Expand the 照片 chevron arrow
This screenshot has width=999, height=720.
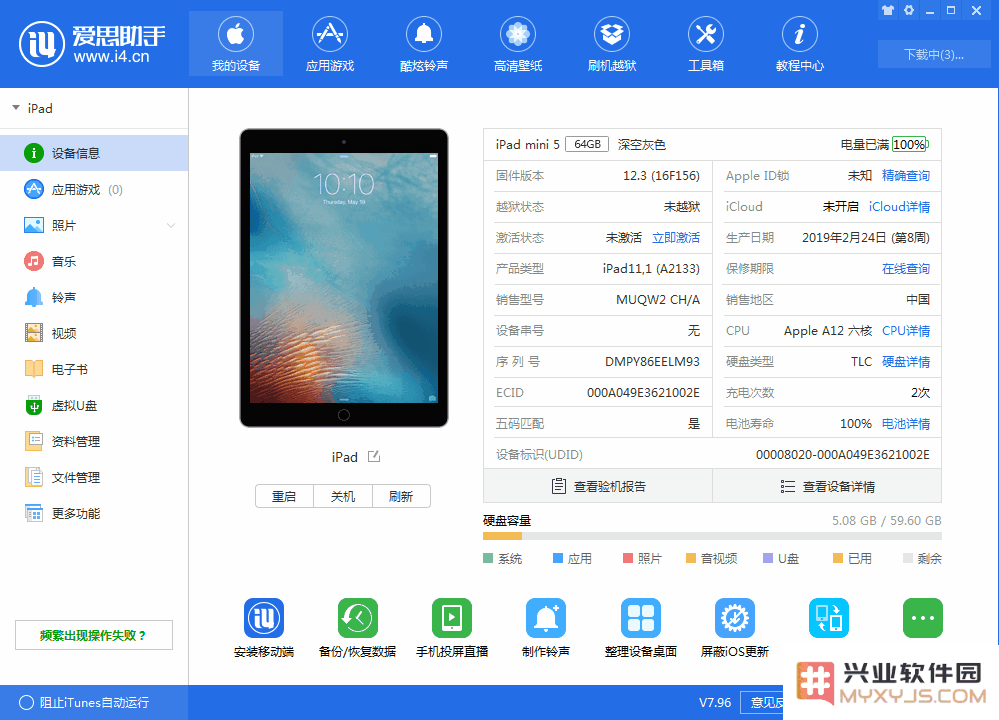pos(171,226)
